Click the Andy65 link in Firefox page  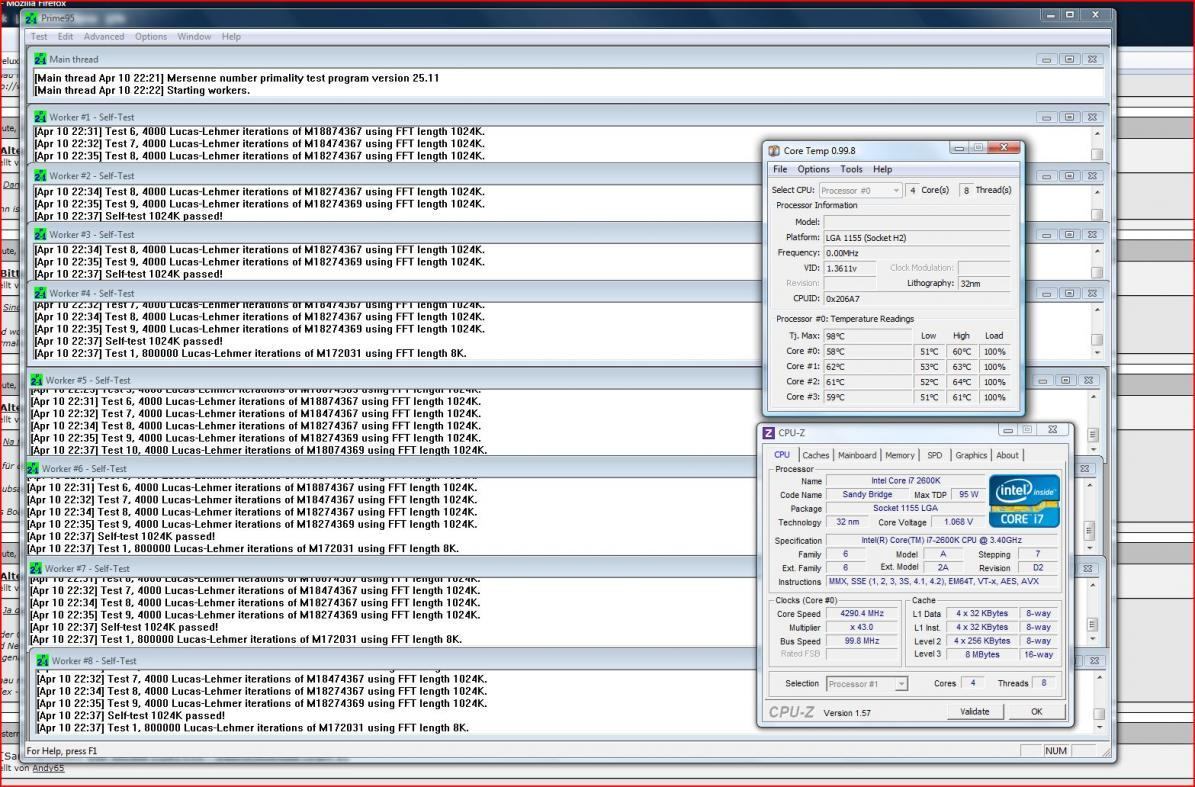click(48, 768)
